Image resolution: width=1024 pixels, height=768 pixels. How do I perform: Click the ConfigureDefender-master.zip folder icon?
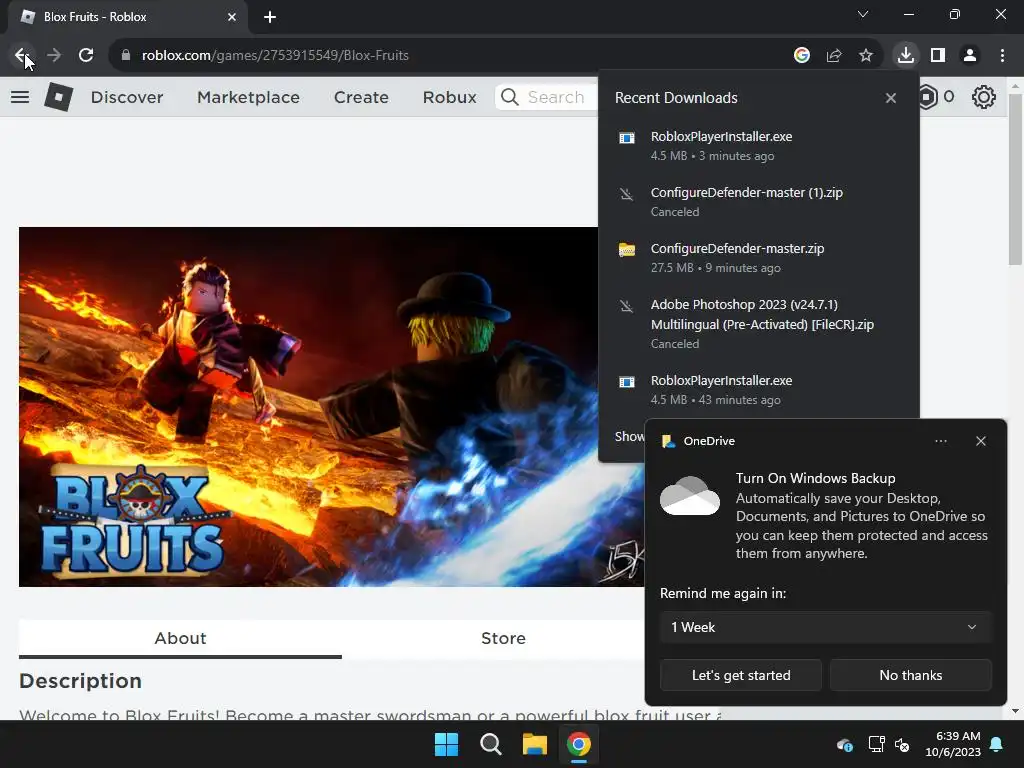tap(627, 249)
